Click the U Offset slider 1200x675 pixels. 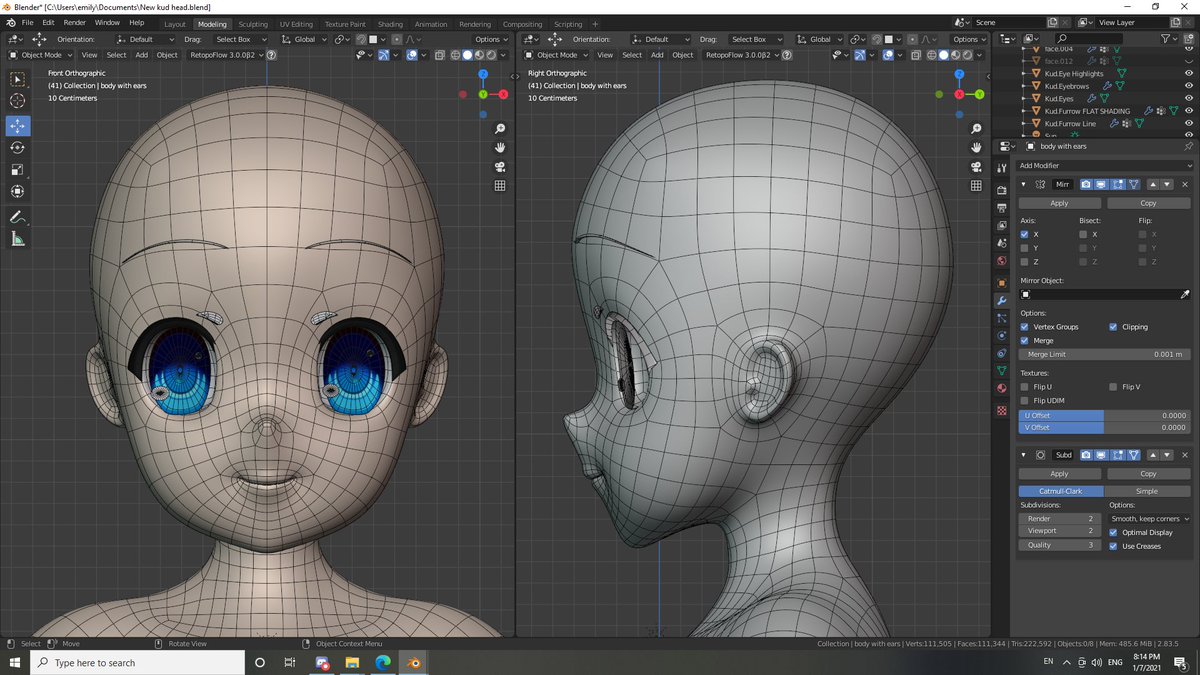(1104, 415)
